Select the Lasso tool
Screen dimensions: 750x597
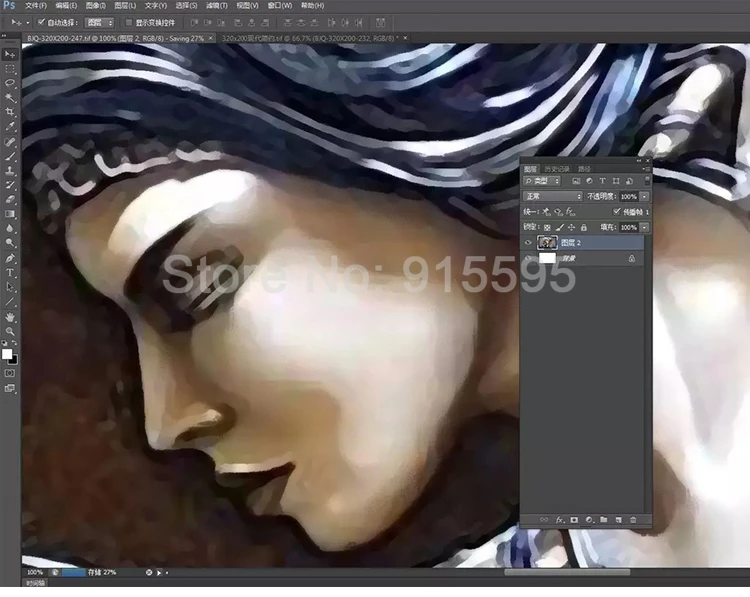10,83
